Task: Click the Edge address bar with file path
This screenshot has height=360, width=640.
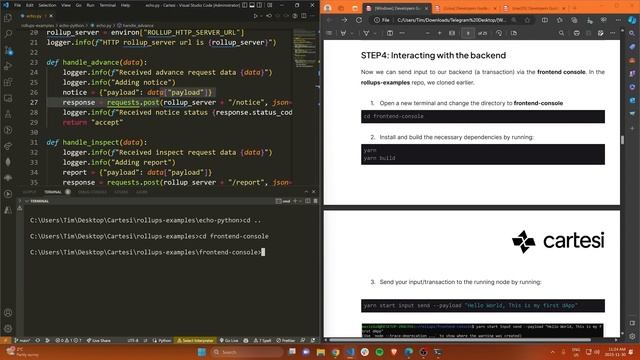Action: pos(451,20)
